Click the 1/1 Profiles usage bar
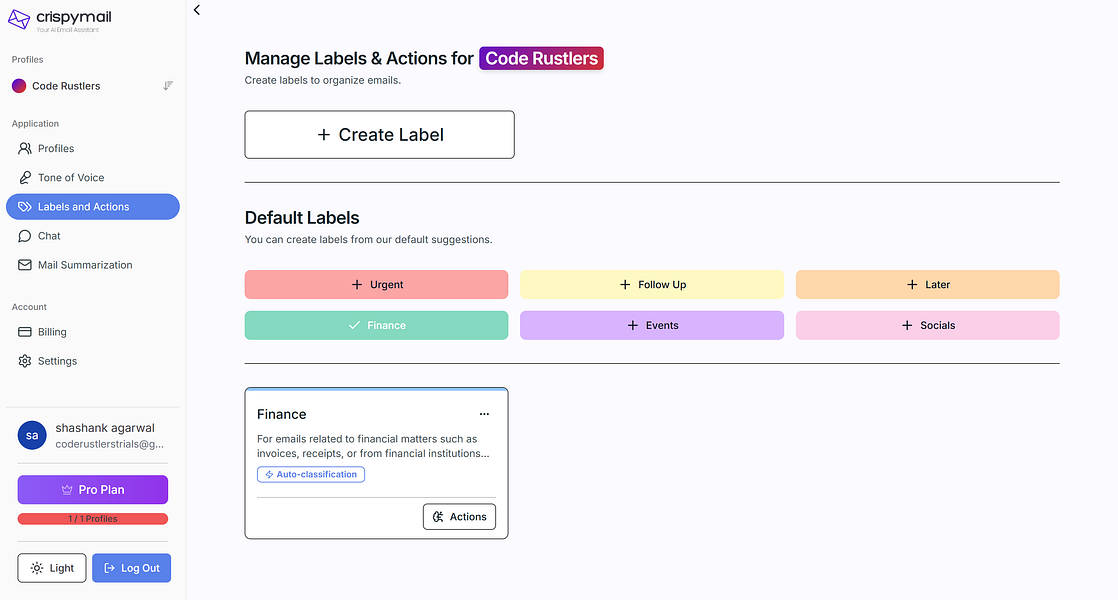The image size is (1118, 600). 93,519
